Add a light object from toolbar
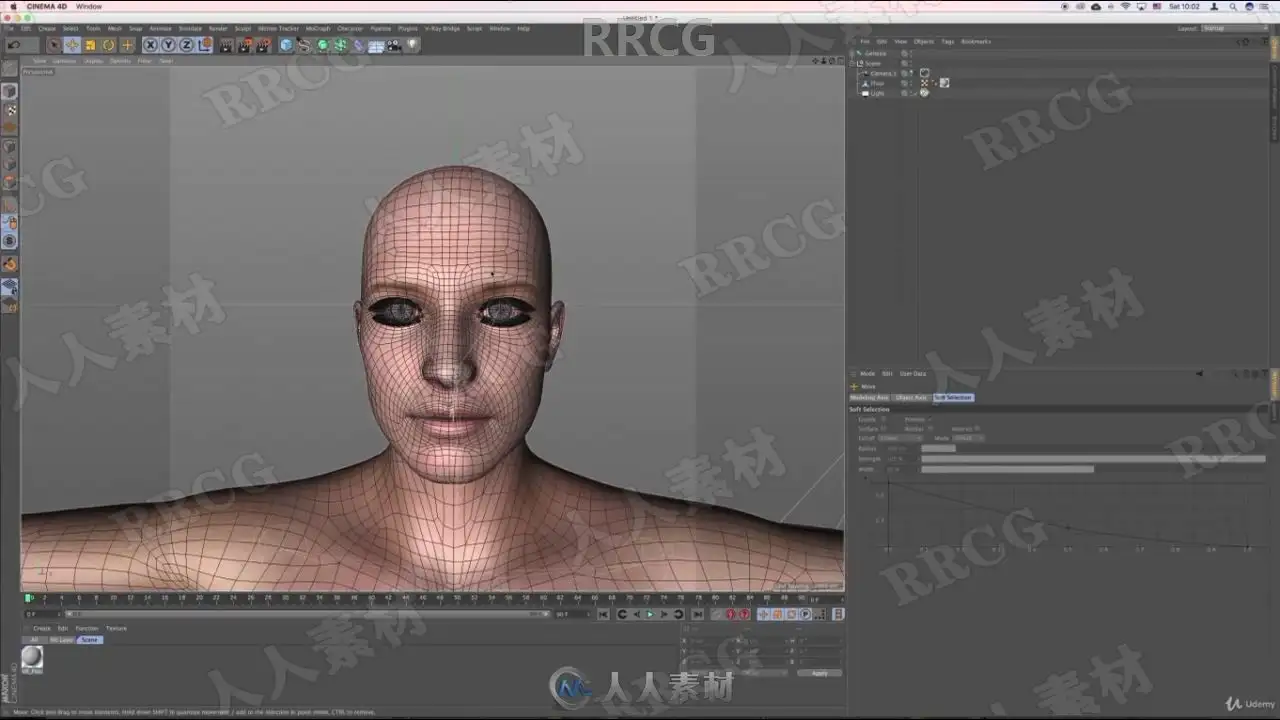The width and height of the screenshot is (1280, 720). click(412, 45)
